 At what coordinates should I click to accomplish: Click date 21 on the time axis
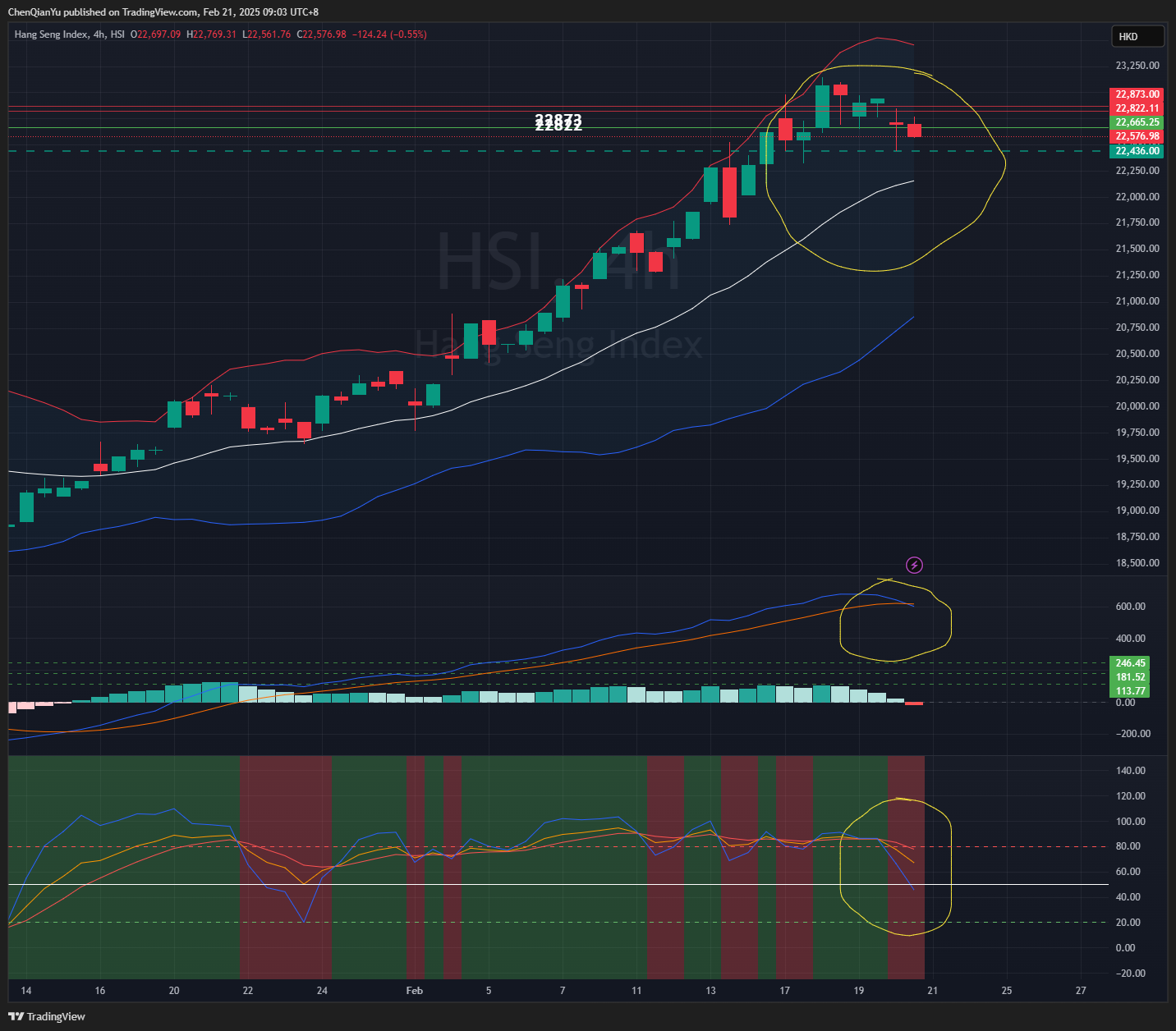coord(933,991)
